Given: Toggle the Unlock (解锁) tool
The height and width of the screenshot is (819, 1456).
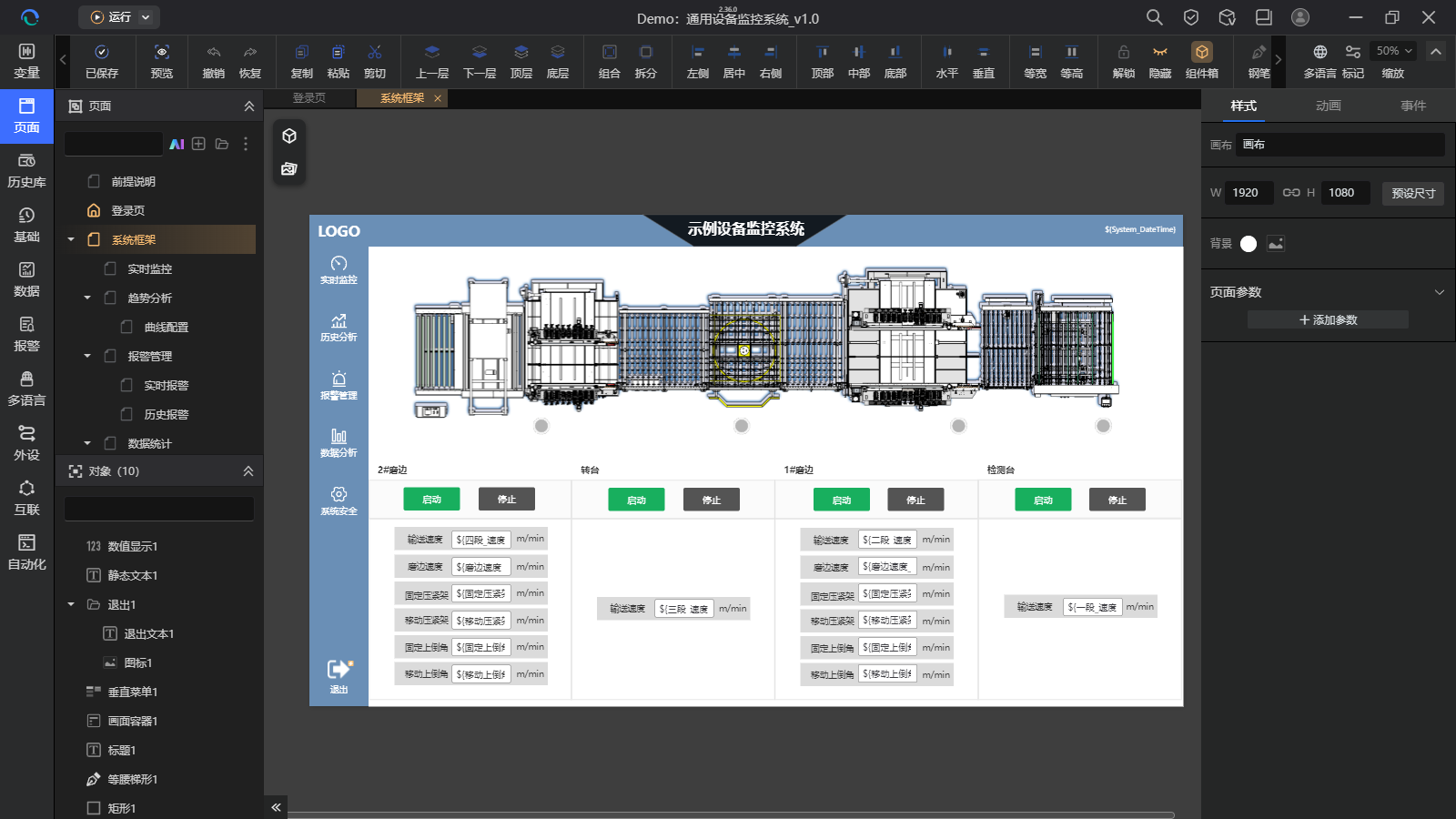Looking at the screenshot, I should [x=1123, y=61].
